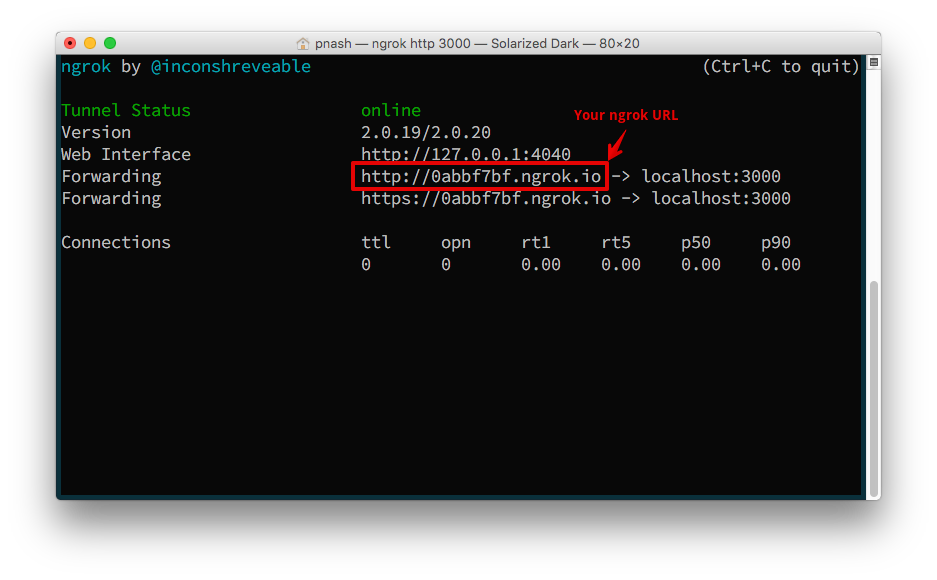Open the http://127.0.0.1:4040 web interface URL
This screenshot has height=580, width=937.
point(466,155)
